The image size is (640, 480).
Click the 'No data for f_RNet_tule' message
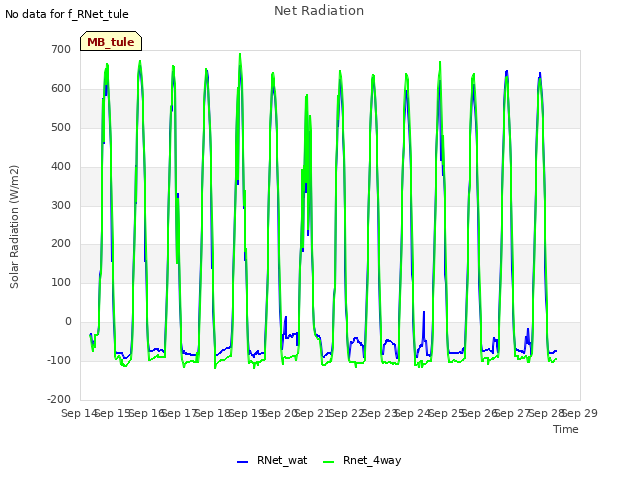pos(67,14)
